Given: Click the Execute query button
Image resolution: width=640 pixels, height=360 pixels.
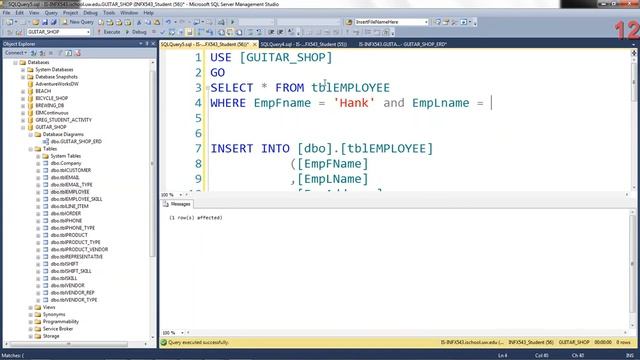Looking at the screenshot, I should coord(109,32).
